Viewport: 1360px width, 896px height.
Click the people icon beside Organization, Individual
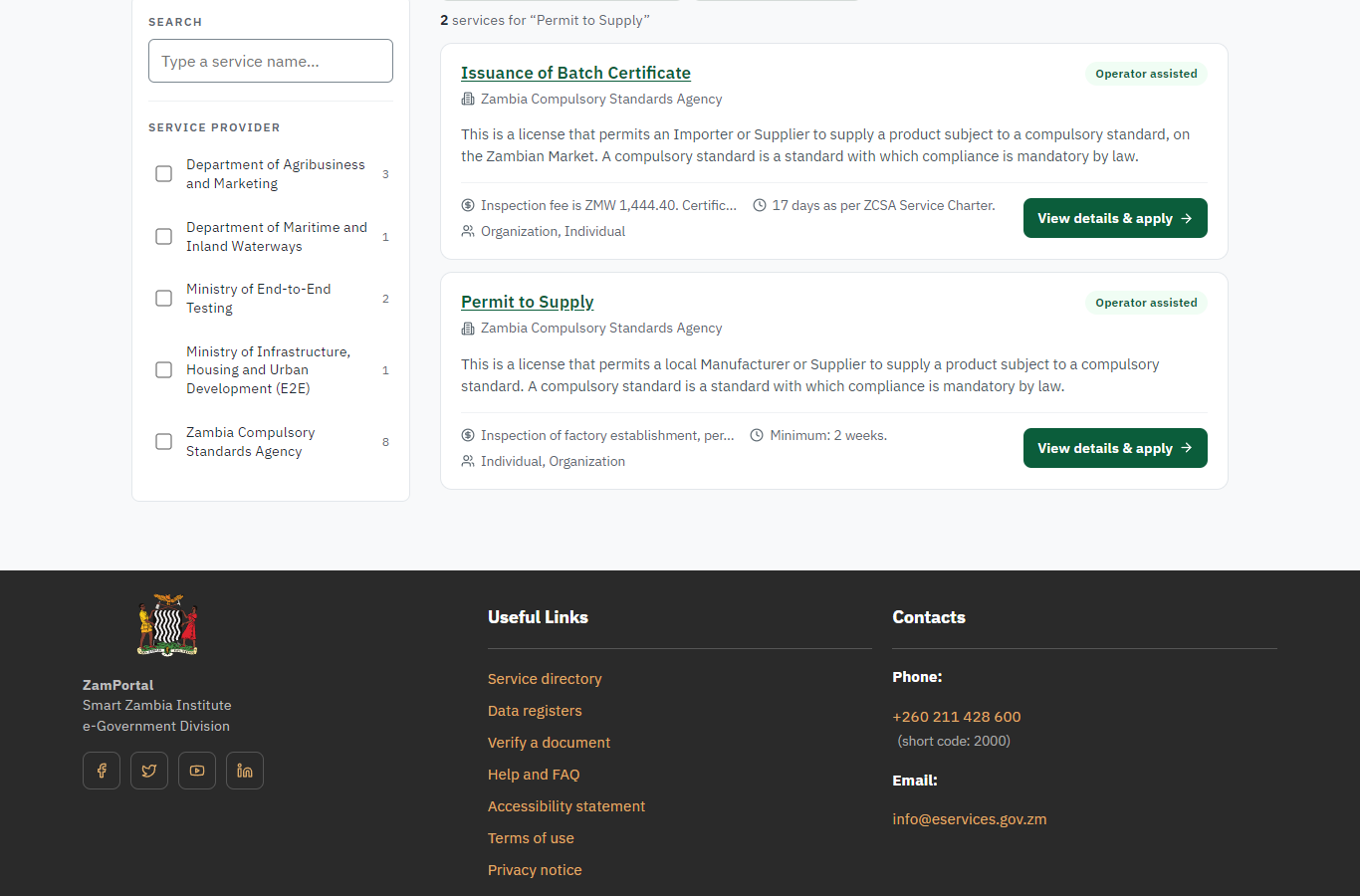[468, 232]
